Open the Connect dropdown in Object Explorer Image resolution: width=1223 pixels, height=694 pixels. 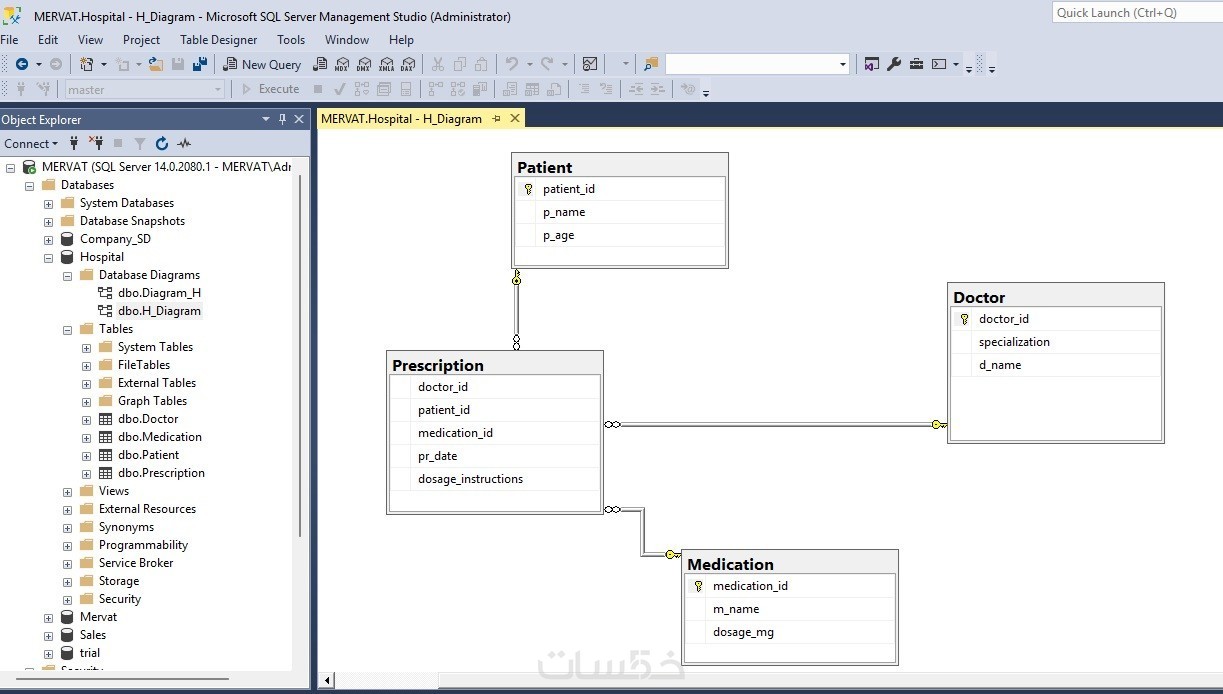click(31, 143)
